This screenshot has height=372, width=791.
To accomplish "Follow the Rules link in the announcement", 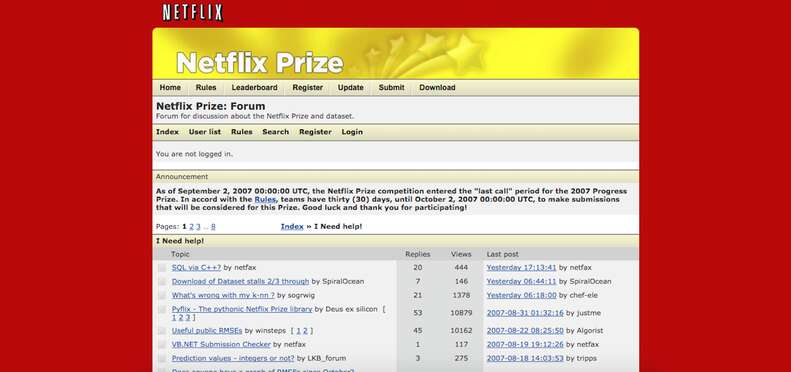I will (265, 199).
